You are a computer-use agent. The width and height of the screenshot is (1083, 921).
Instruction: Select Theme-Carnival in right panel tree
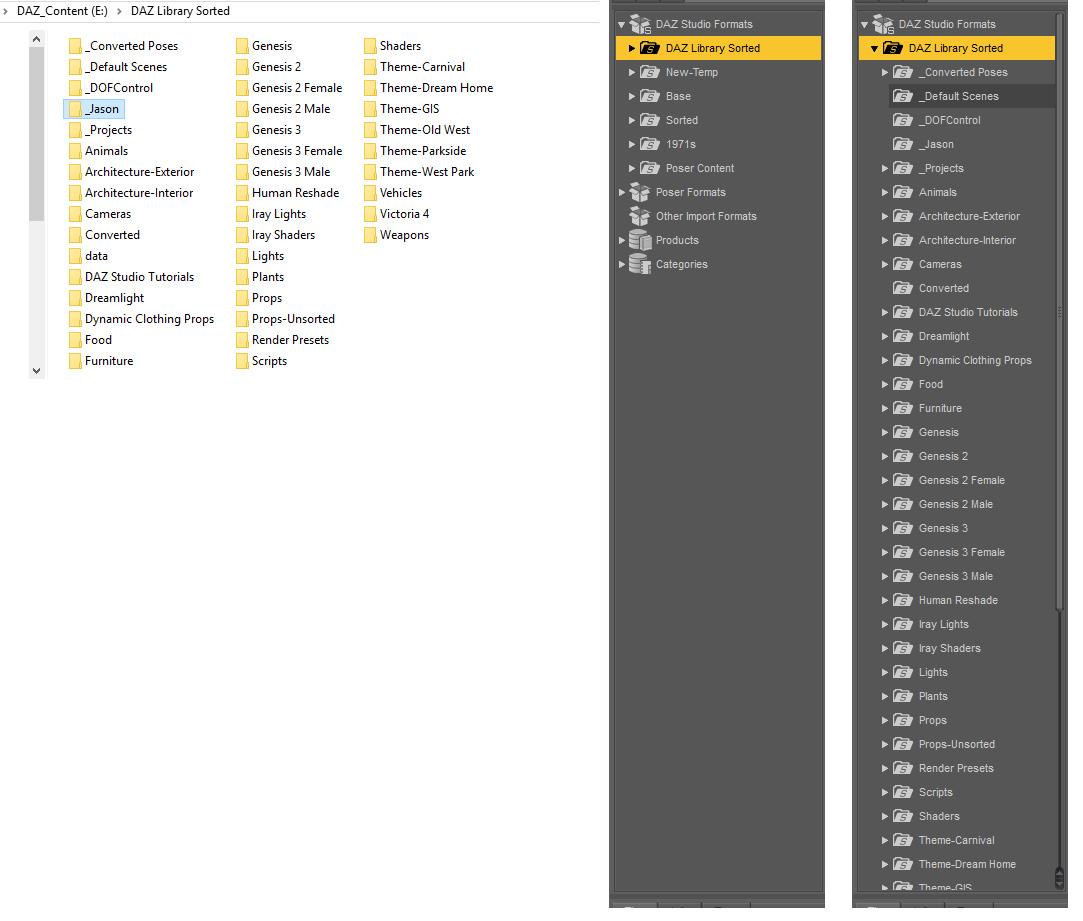point(956,840)
